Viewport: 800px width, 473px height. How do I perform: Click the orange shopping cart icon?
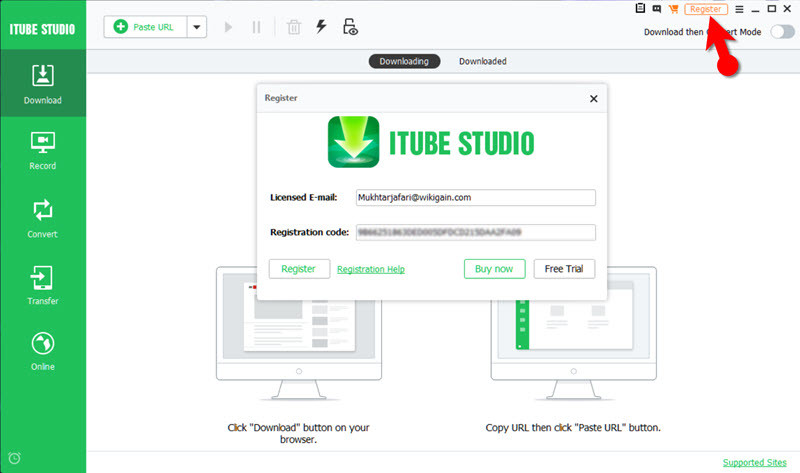673,9
